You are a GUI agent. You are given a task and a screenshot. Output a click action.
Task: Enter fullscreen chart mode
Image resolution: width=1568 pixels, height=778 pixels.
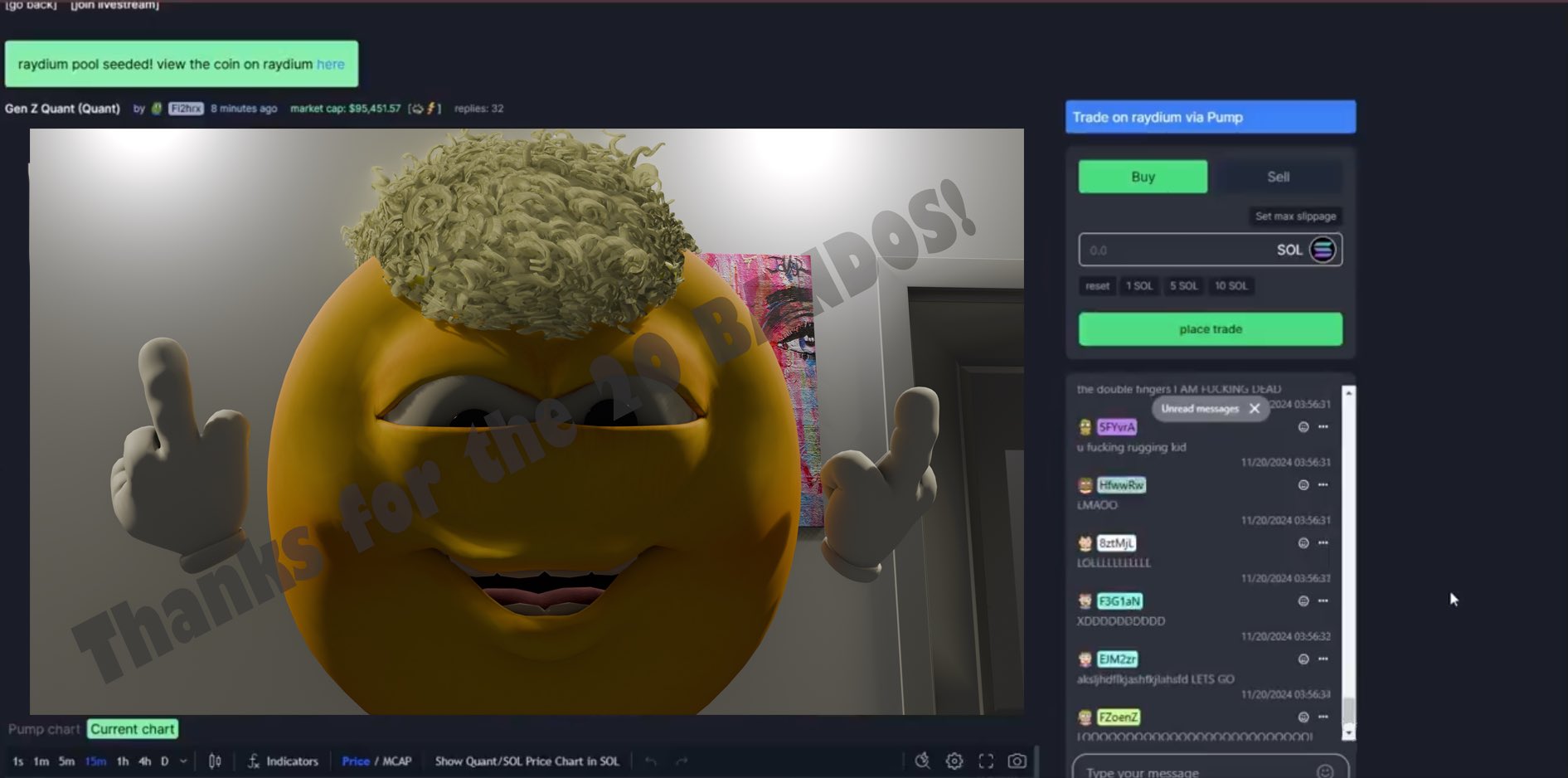coord(986,761)
